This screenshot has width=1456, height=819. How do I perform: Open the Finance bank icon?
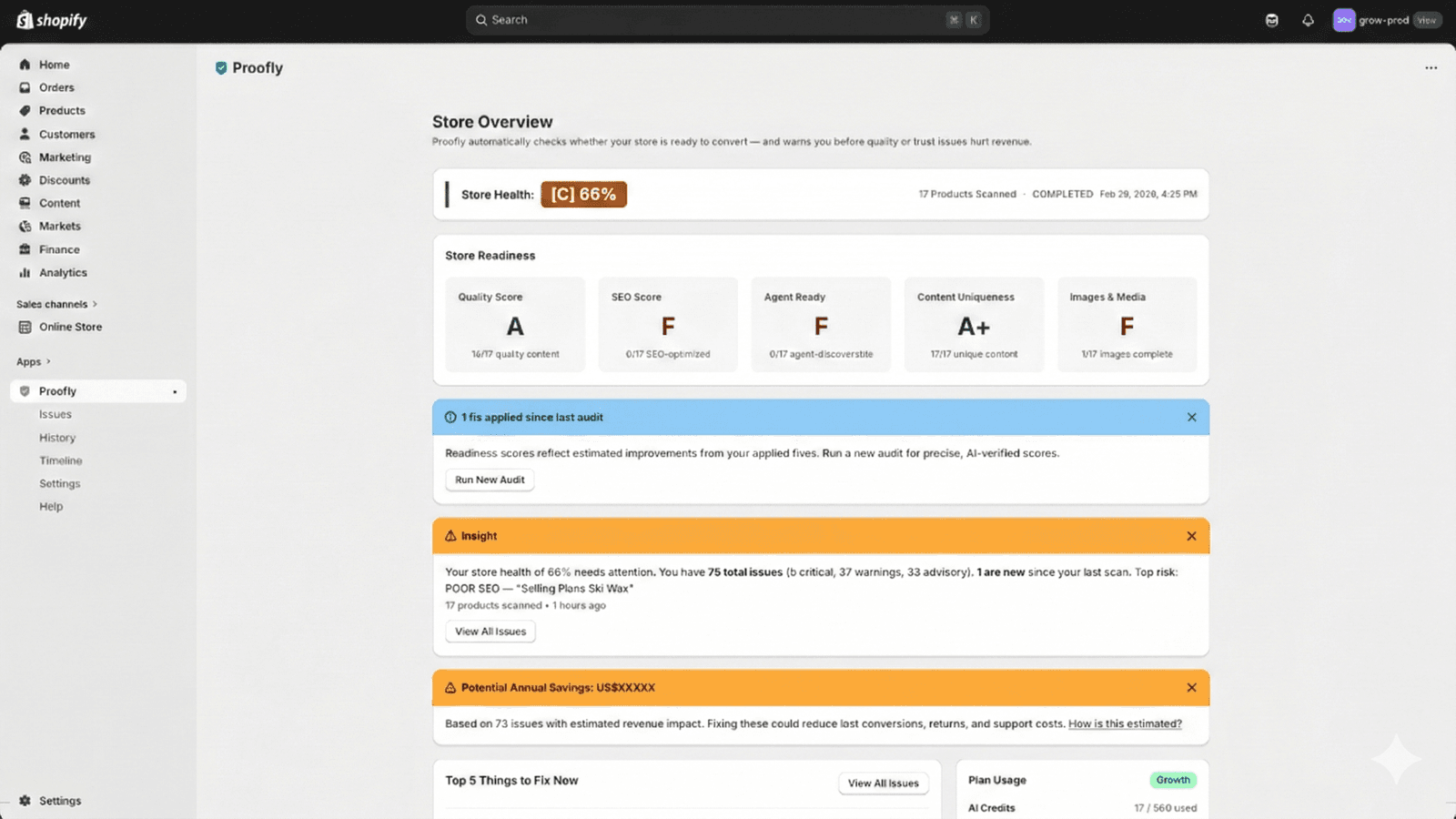click(25, 249)
